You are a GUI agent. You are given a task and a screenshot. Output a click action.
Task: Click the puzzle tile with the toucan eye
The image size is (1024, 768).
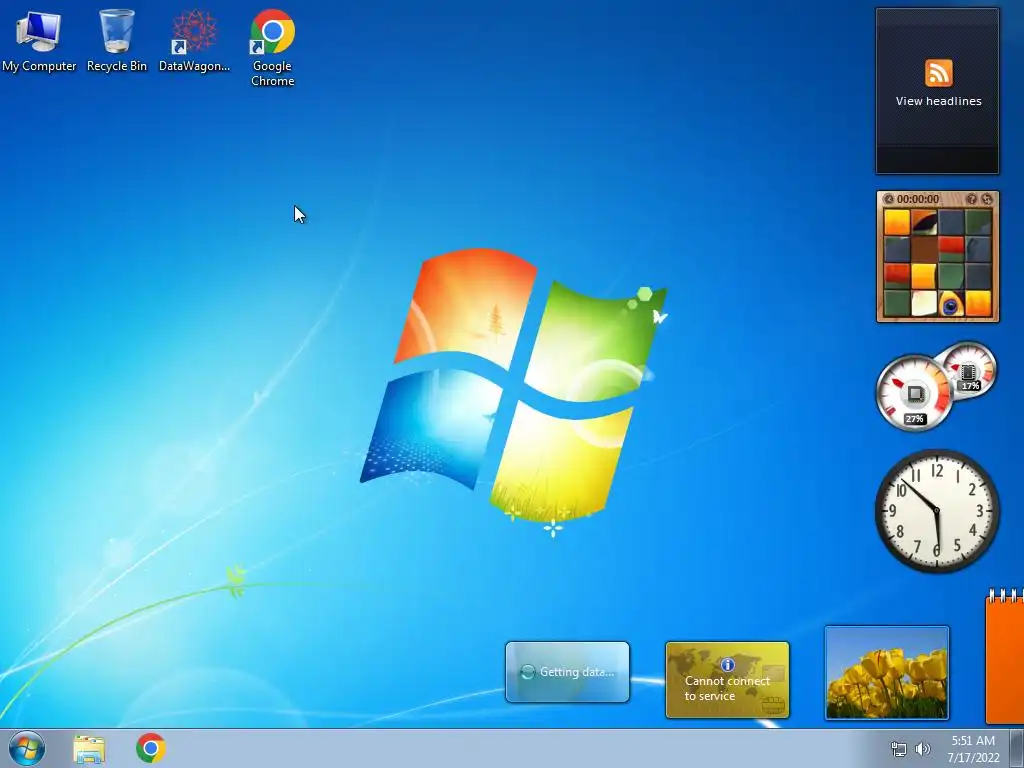[950, 304]
